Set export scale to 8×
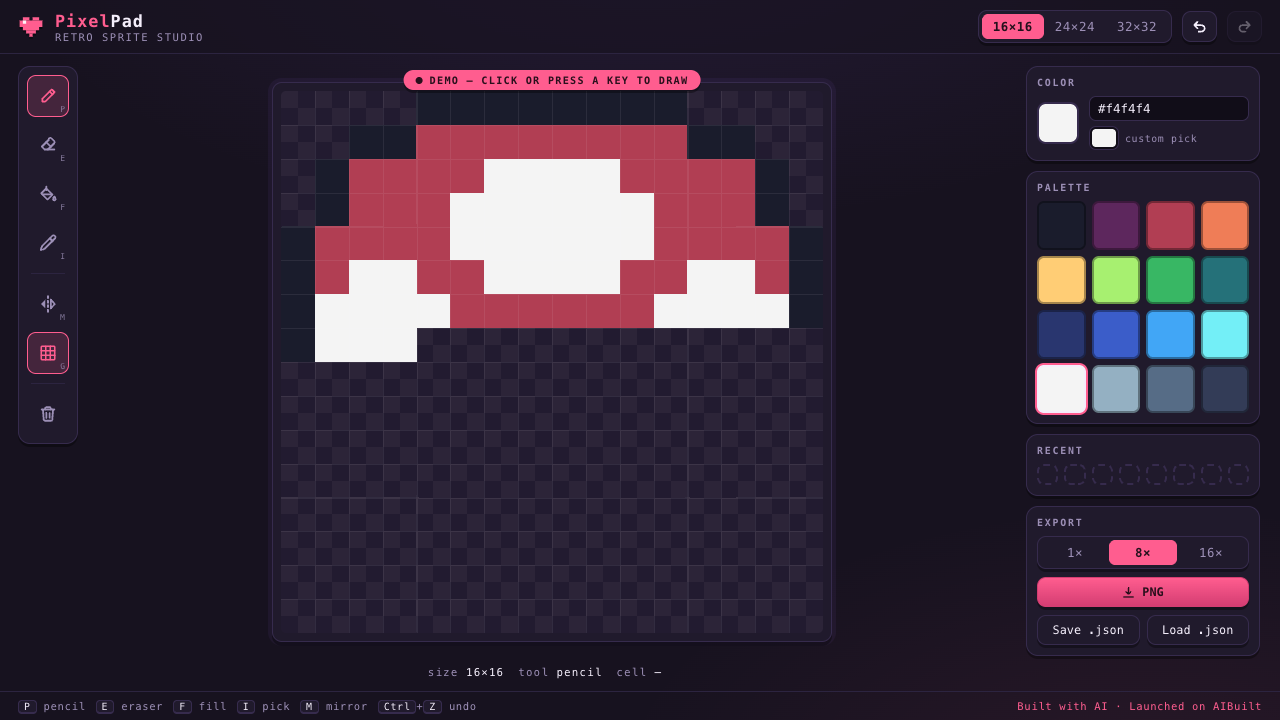This screenshot has width=1280, height=720. pyautogui.click(x=1143, y=553)
